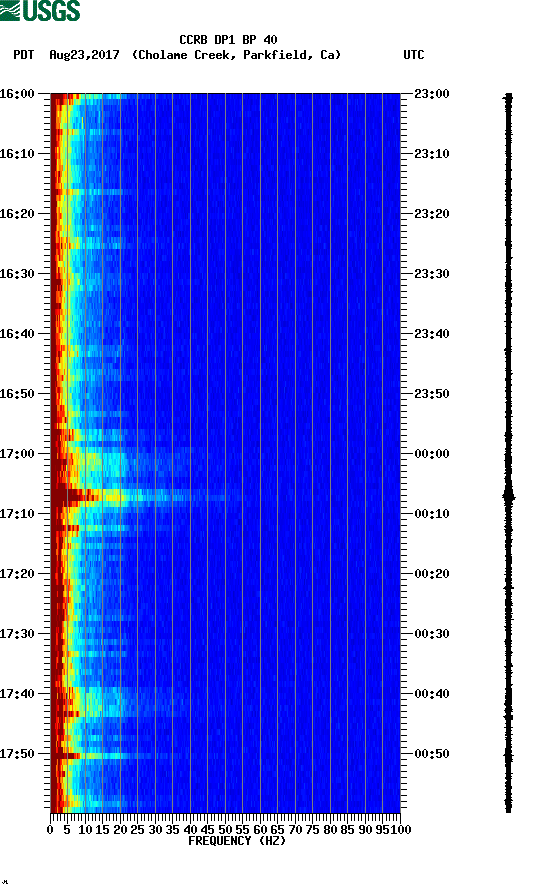This screenshot has height=893, width=552.
Task: Click the 'PDT' timezone label
Action: click(23, 55)
